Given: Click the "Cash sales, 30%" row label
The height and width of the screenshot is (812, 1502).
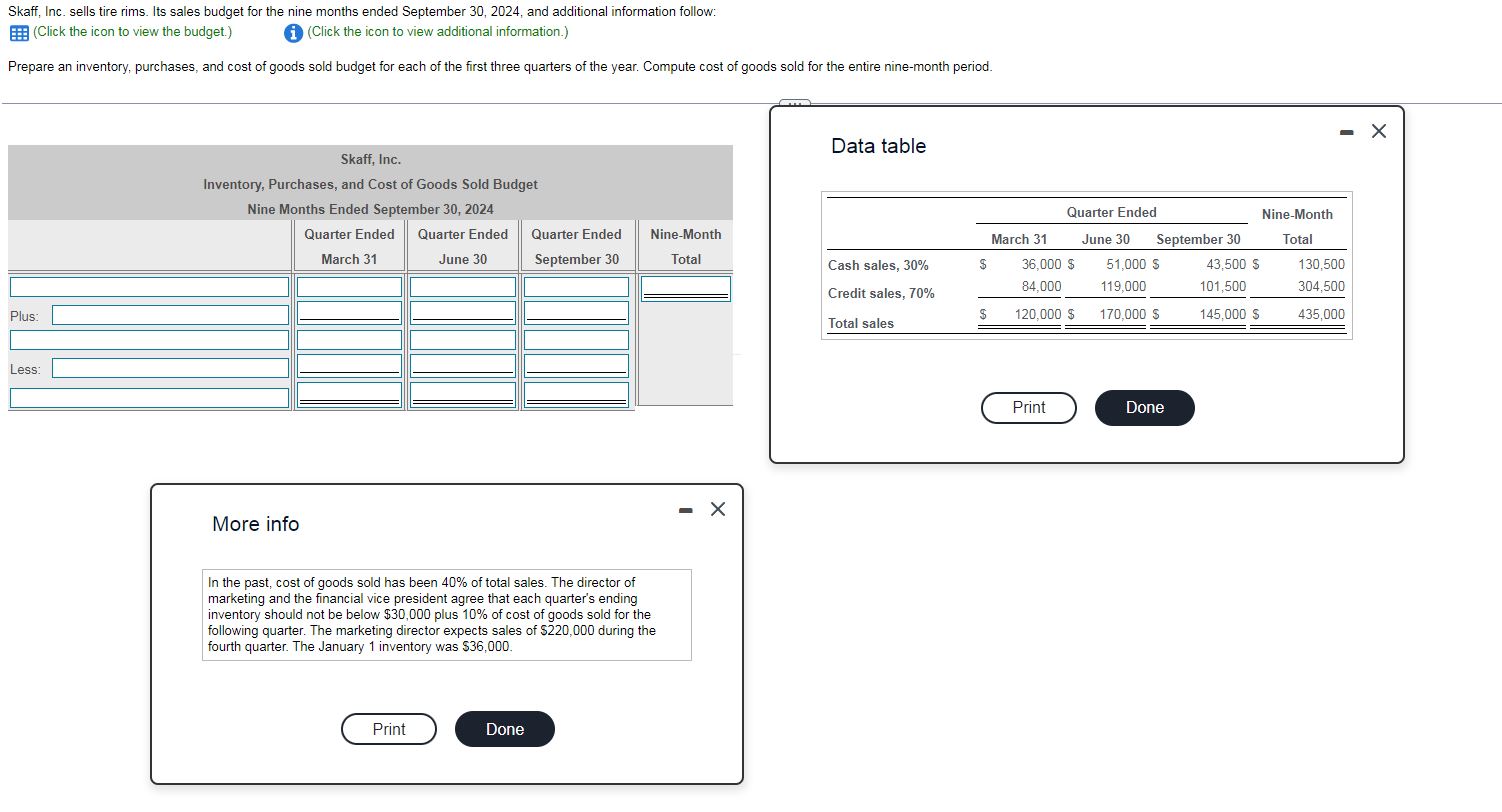Looking at the screenshot, I should coord(878,266).
